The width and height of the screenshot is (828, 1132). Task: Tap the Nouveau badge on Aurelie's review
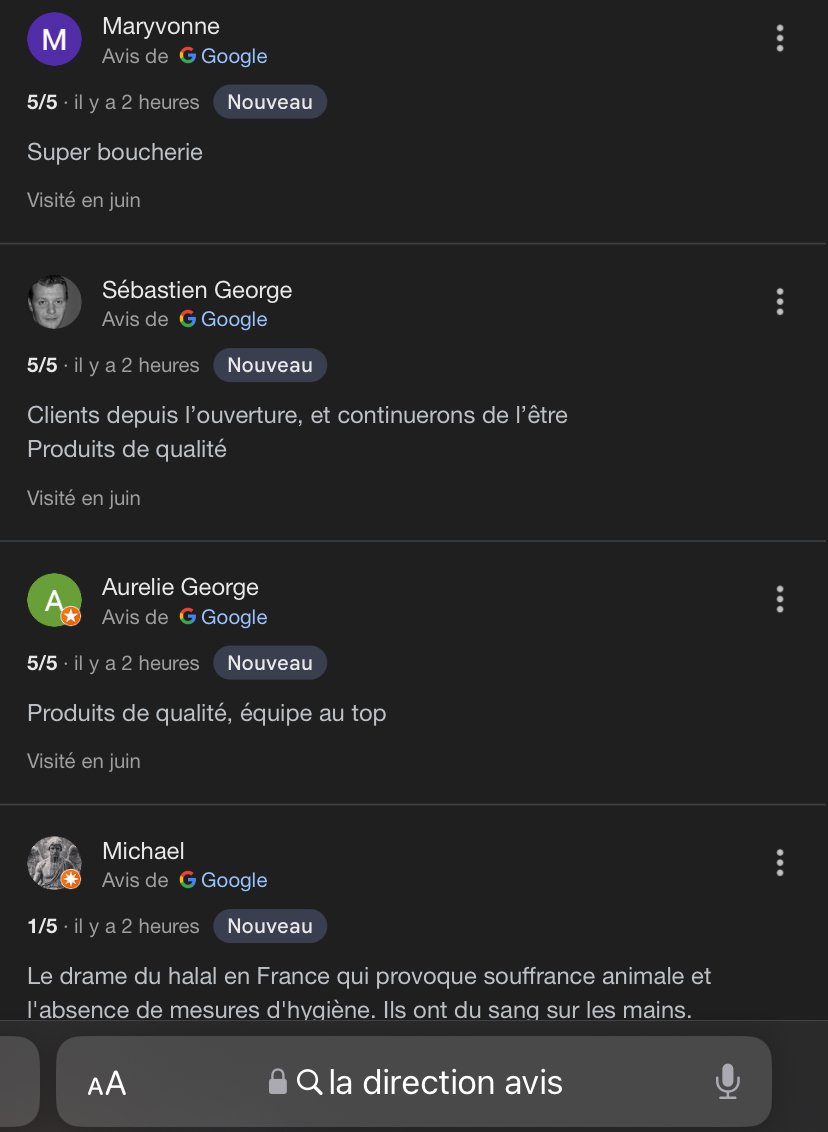pos(270,663)
